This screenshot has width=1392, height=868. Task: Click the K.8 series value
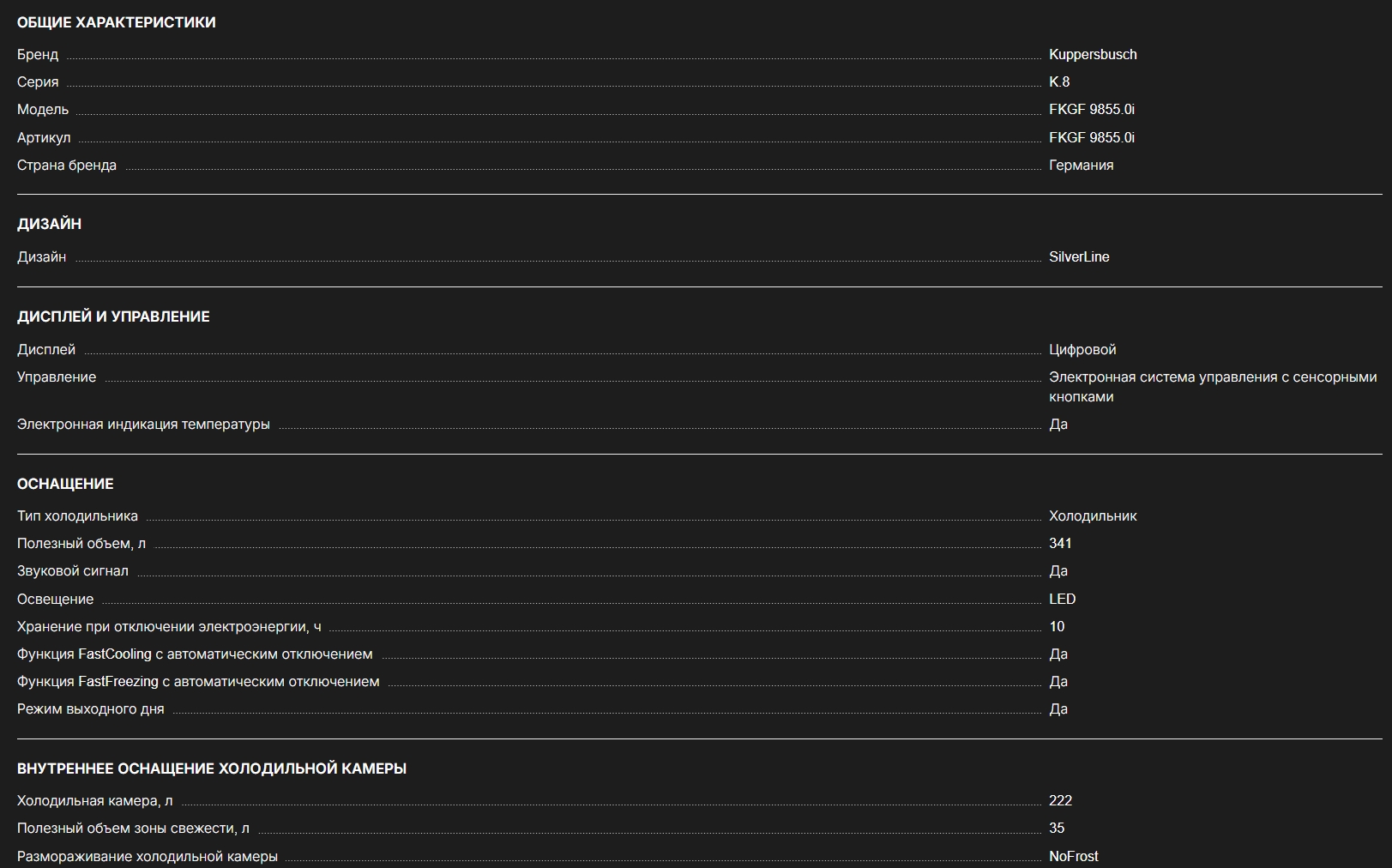(x=1058, y=81)
